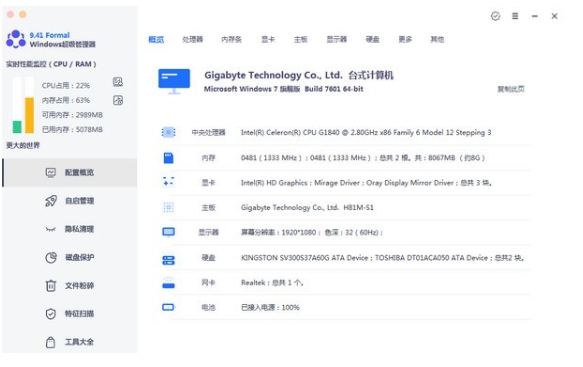Viewport: 583px width, 367px height.
Task: Click the 硬盘 hard disk icon
Action: point(168,260)
